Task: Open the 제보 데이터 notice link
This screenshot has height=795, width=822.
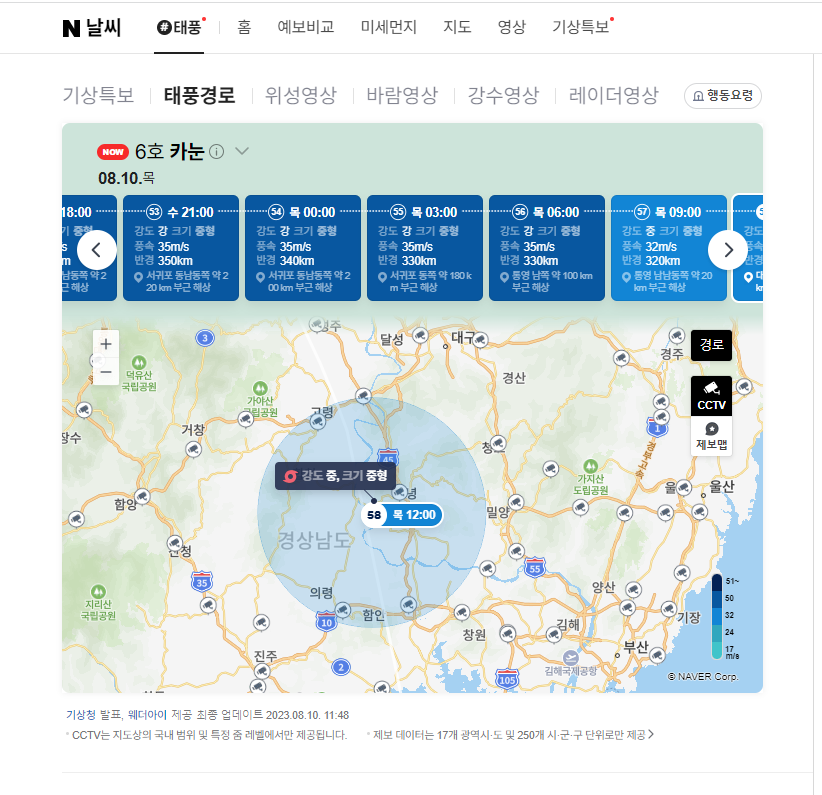Action: (513, 735)
